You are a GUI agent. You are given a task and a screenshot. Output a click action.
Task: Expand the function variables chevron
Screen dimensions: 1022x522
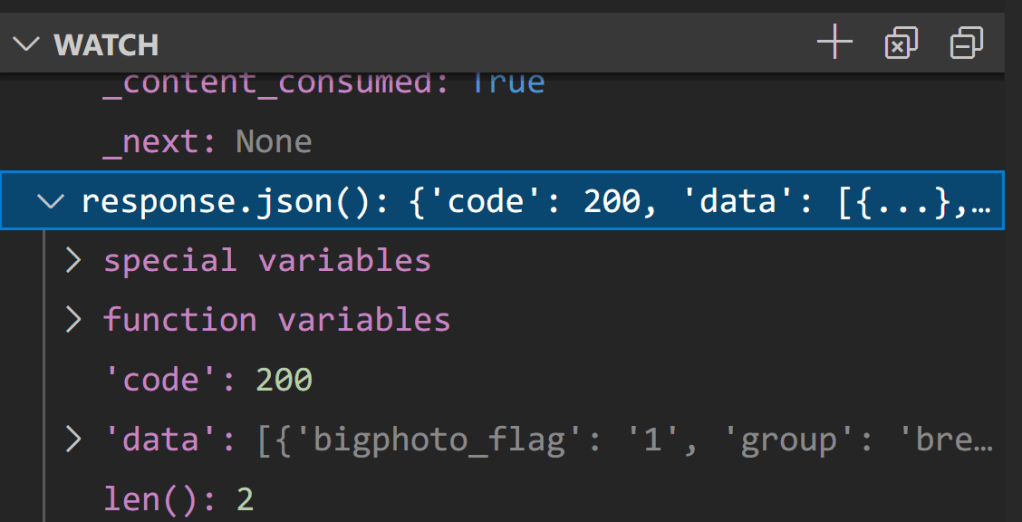click(73, 320)
